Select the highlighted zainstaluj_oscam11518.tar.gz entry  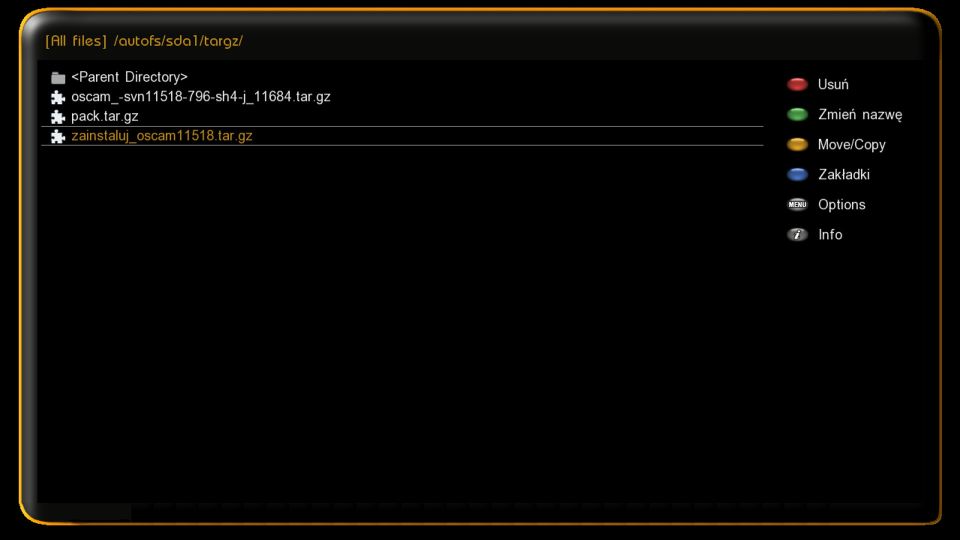402,136
